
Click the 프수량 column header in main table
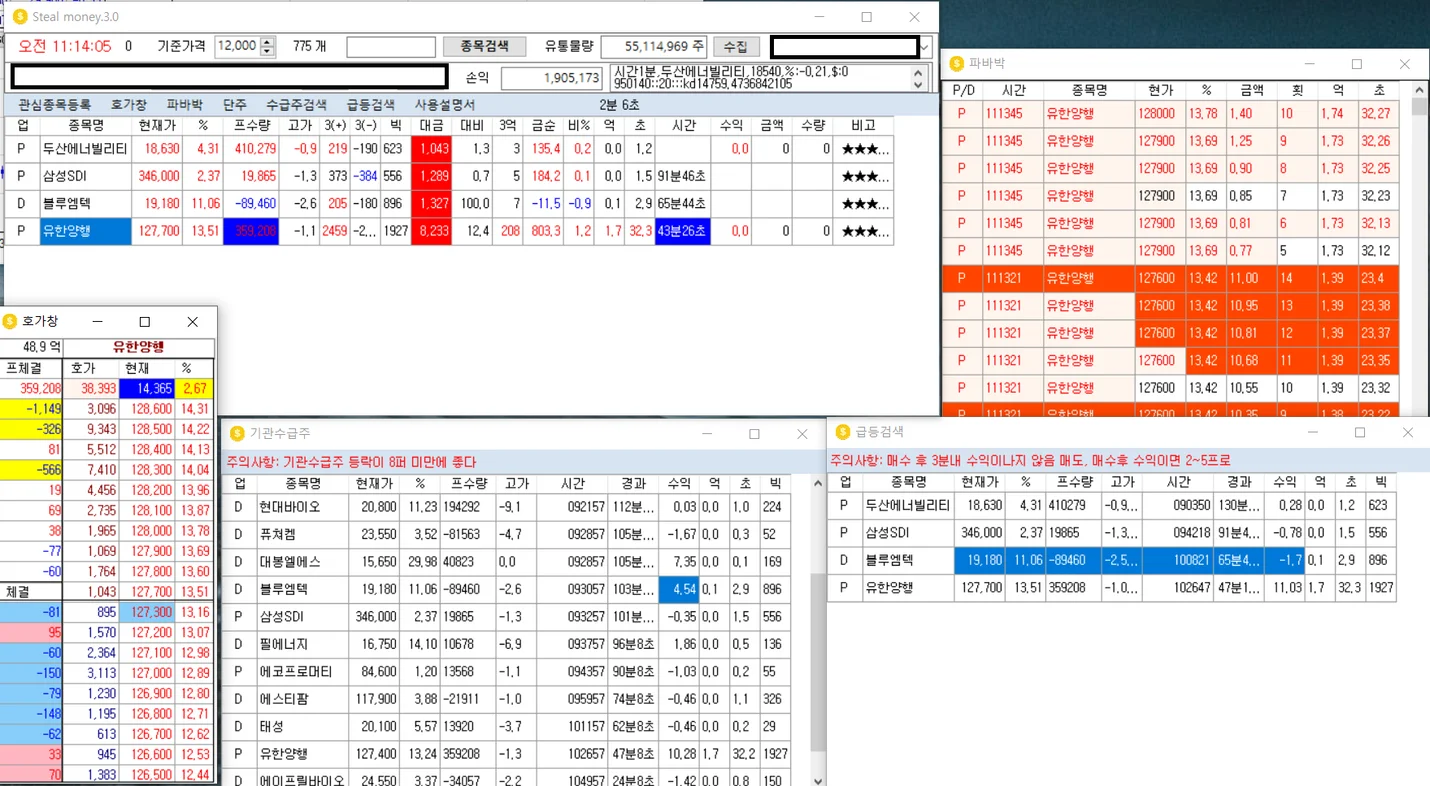click(252, 126)
